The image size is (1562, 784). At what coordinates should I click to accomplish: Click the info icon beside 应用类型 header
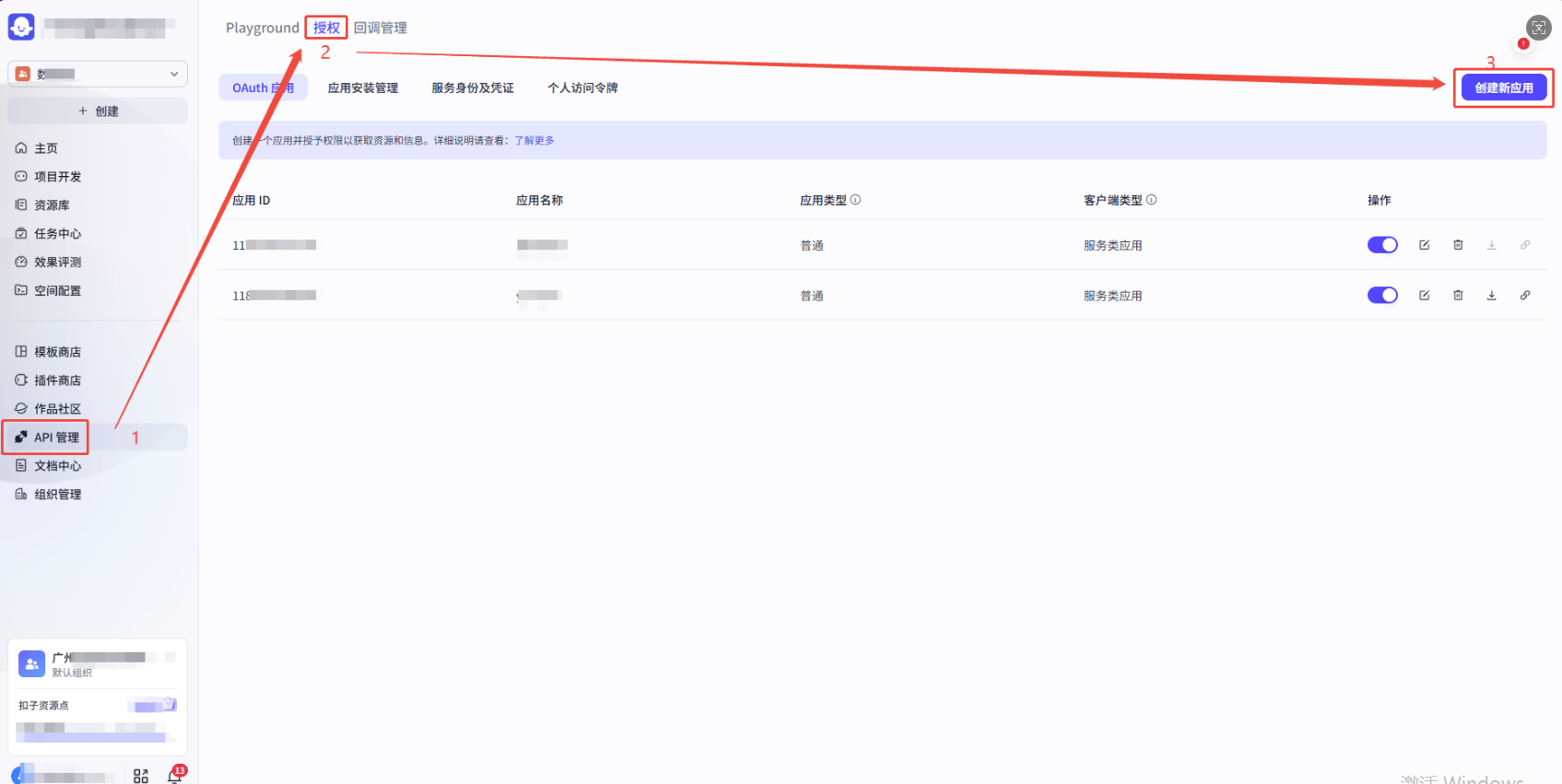pyautogui.click(x=855, y=200)
